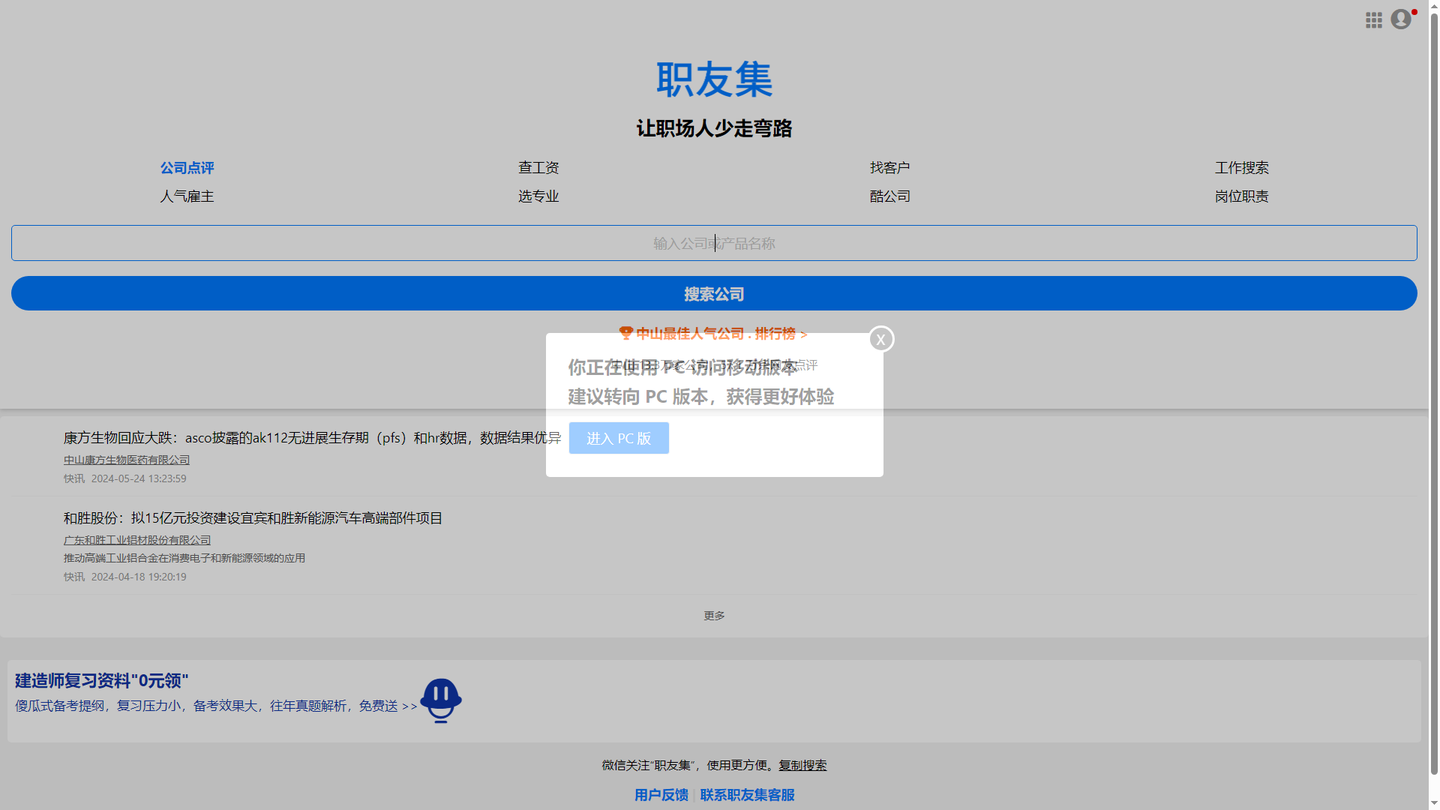Click the 搜索公司 button

click(714, 293)
